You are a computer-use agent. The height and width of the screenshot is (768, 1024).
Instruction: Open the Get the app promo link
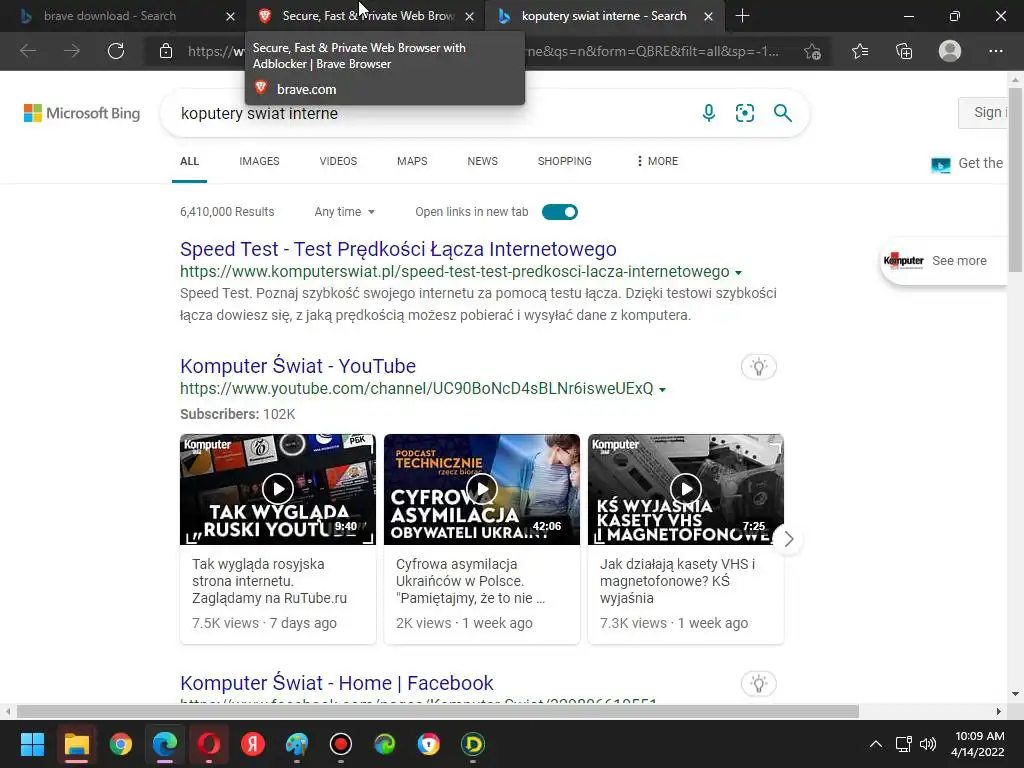(x=968, y=163)
